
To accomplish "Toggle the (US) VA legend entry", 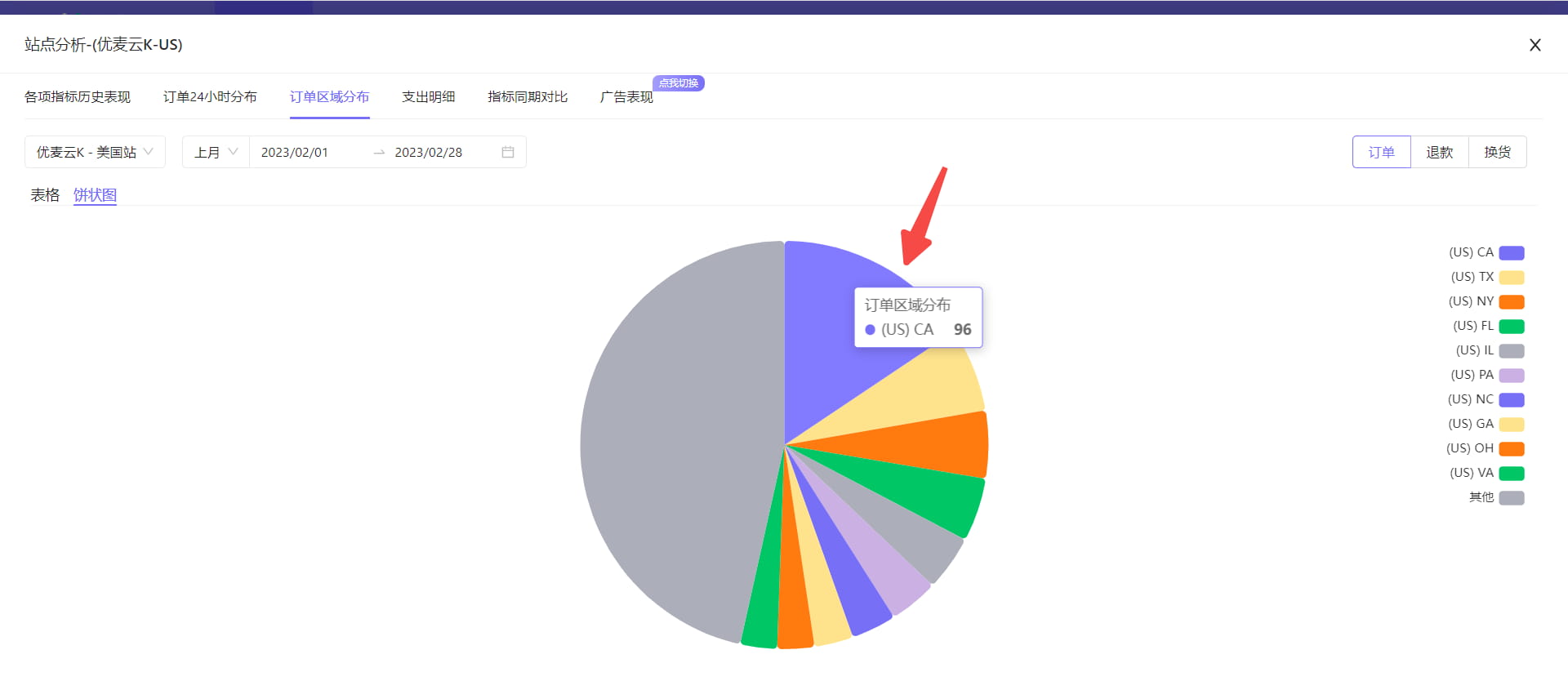I will click(x=1487, y=473).
